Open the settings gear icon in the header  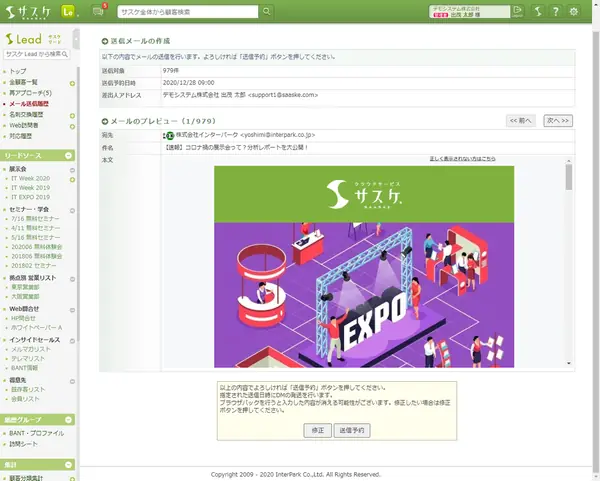coord(574,12)
